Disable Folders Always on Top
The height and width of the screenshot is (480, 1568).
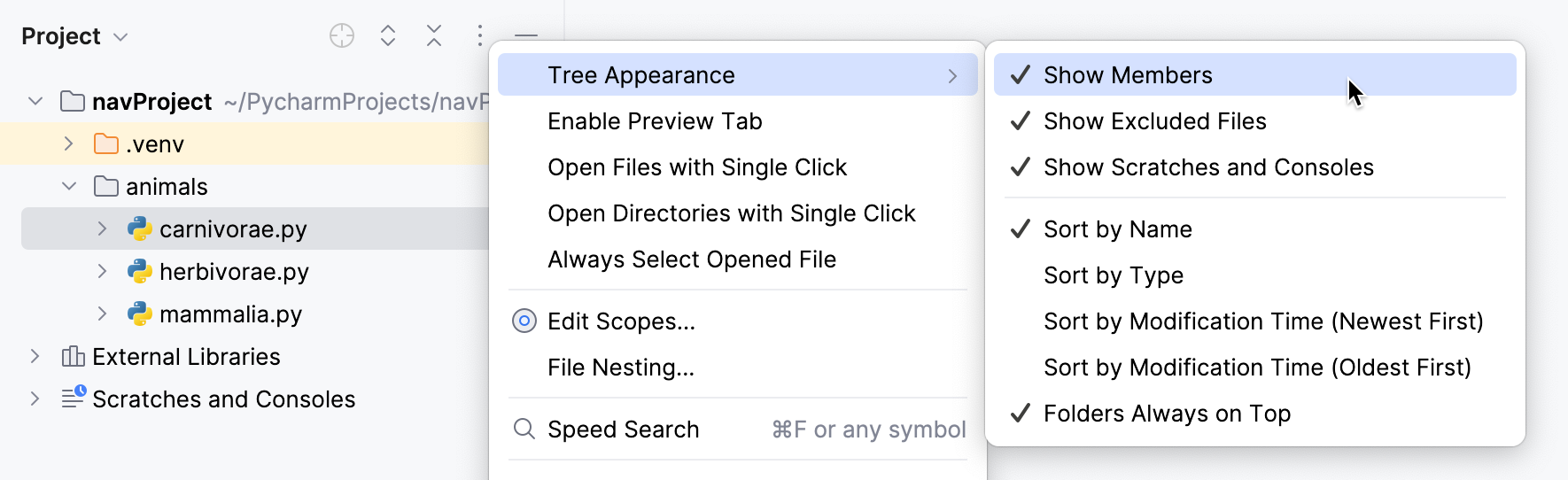coord(1166,414)
